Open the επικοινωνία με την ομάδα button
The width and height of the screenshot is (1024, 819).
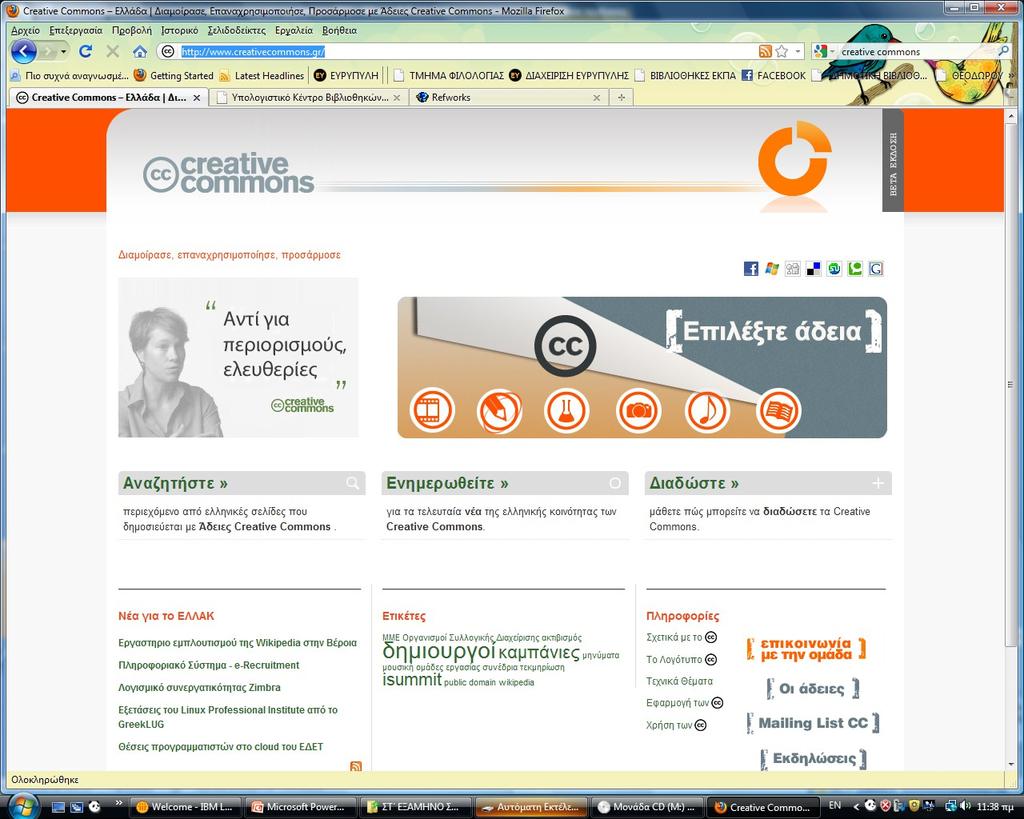[807, 649]
